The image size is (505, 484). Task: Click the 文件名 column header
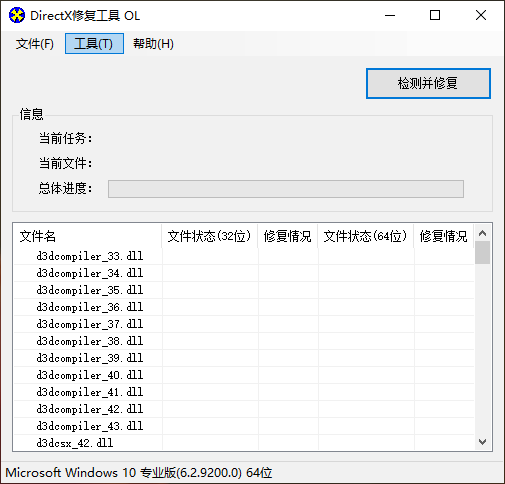coord(87,236)
